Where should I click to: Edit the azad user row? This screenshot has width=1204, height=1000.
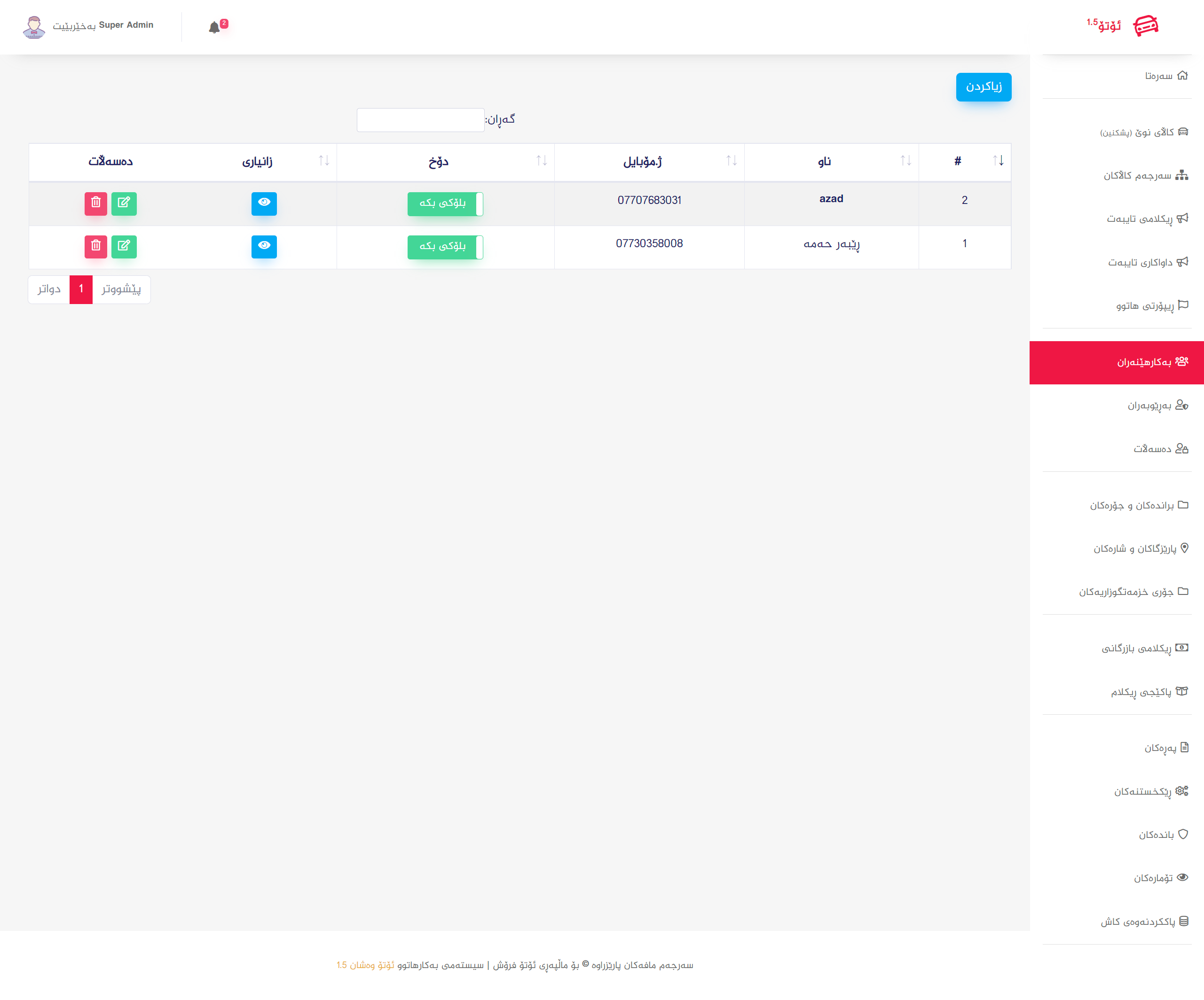124,203
